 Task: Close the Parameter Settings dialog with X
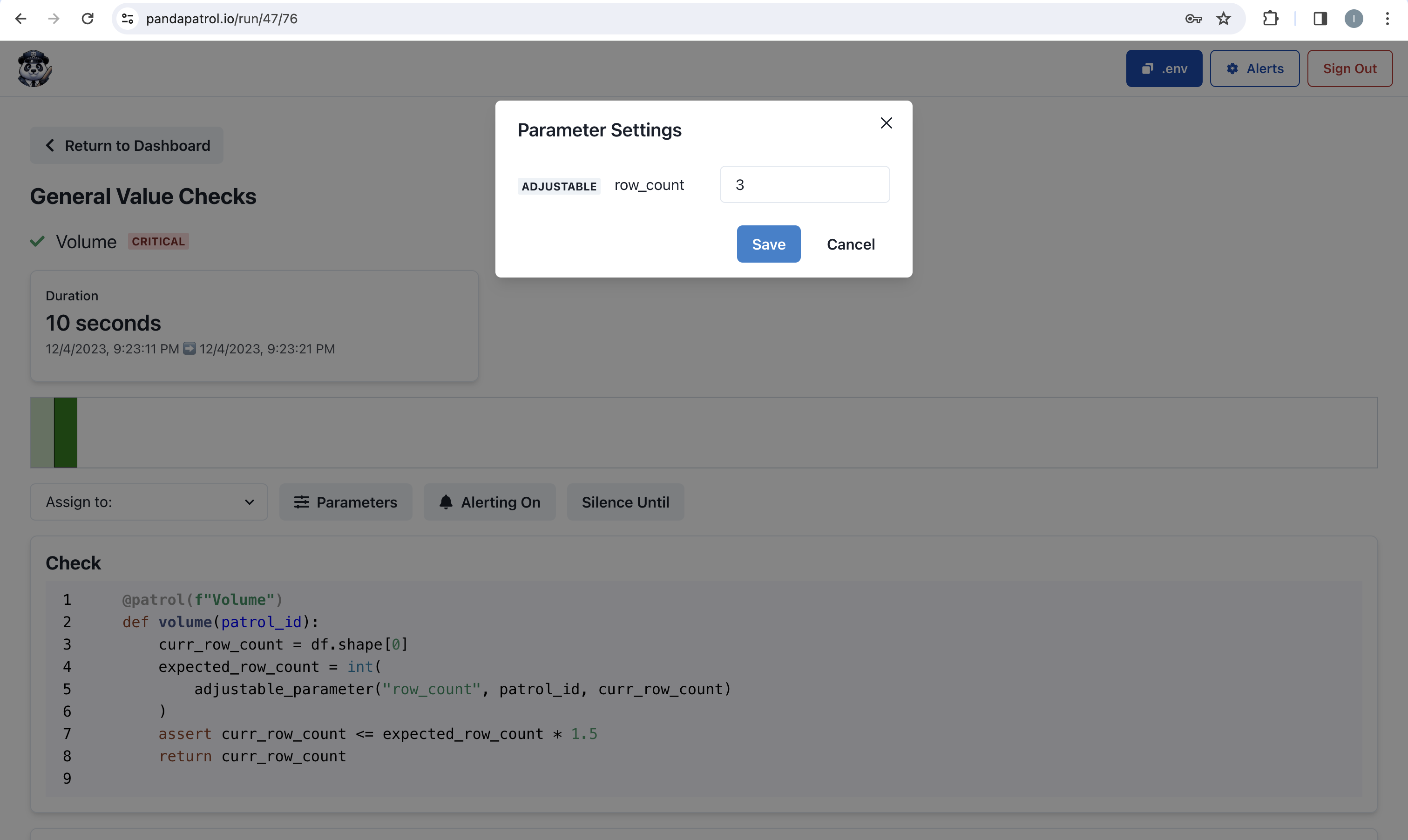pyautogui.click(x=886, y=123)
